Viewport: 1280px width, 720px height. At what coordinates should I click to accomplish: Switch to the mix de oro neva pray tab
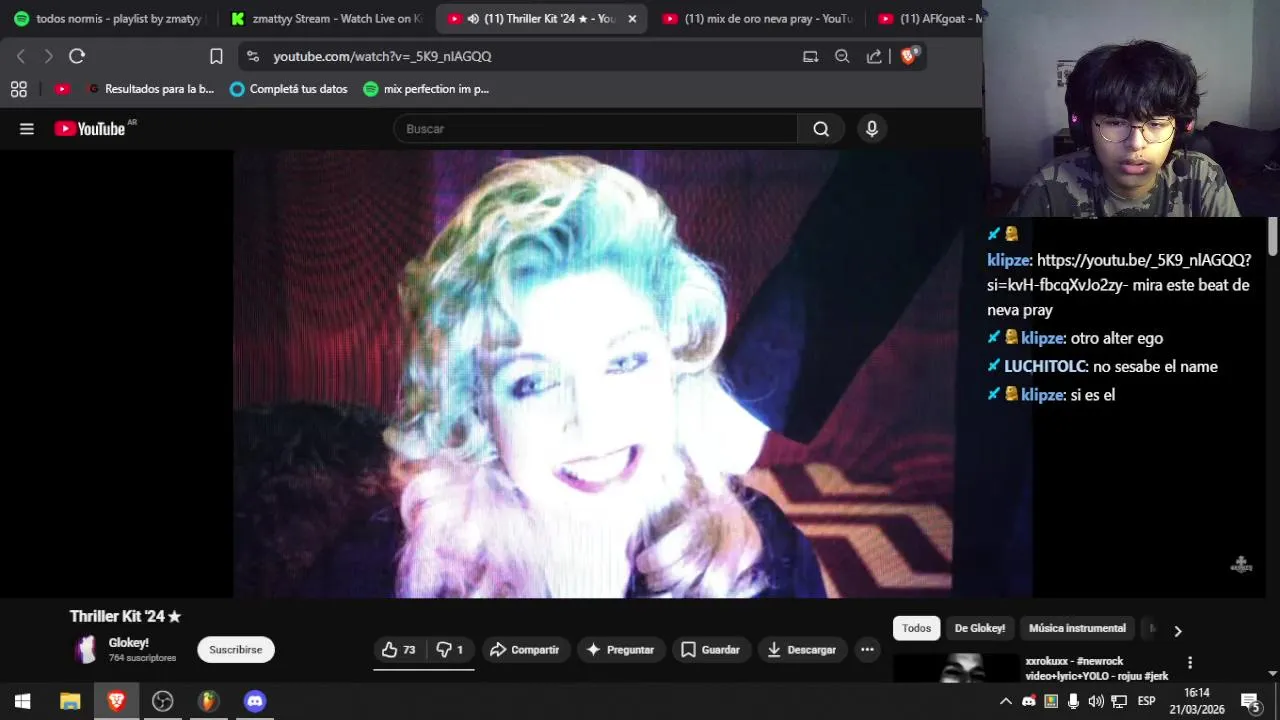[x=757, y=19]
